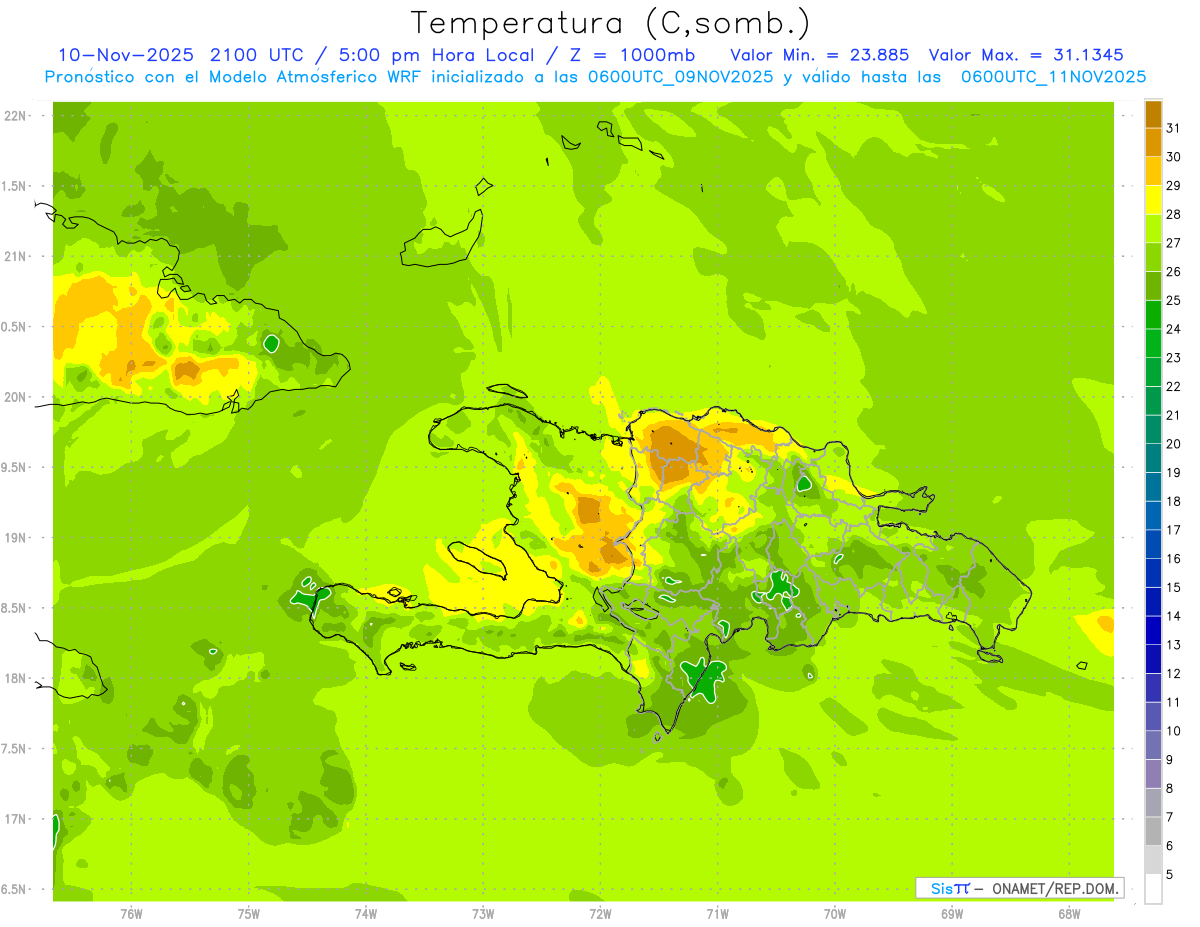Click the legend value '24'
This screenshot has height=927, width=1200.
pyautogui.click(x=1174, y=329)
